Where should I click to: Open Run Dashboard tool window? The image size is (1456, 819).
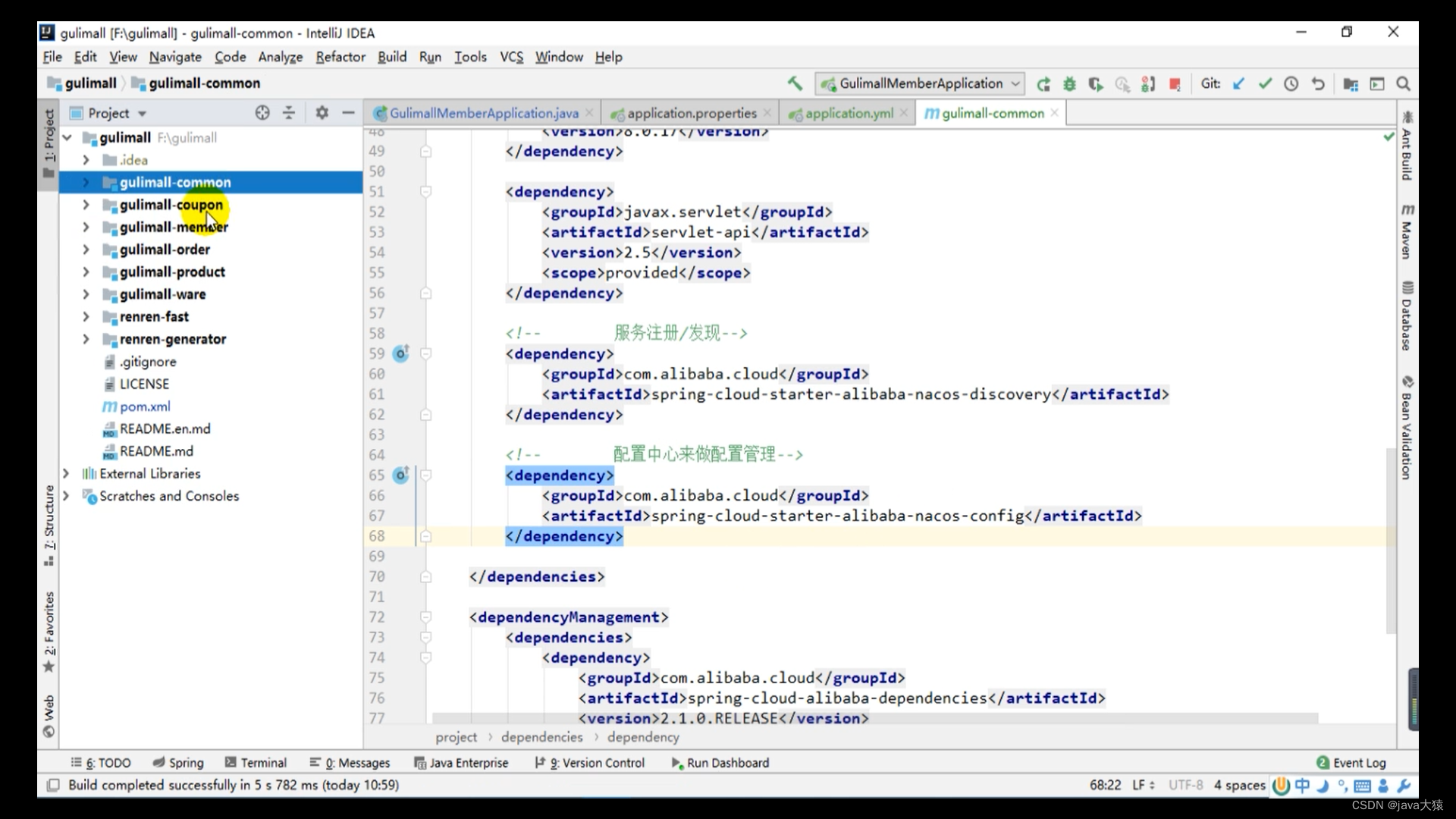720,763
